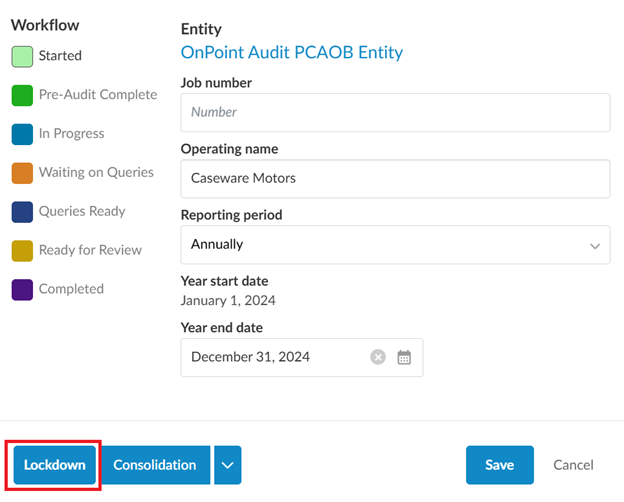624x502 pixels.
Task: Open the OnPoint Audit PCAOB Entity link
Action: (291, 52)
